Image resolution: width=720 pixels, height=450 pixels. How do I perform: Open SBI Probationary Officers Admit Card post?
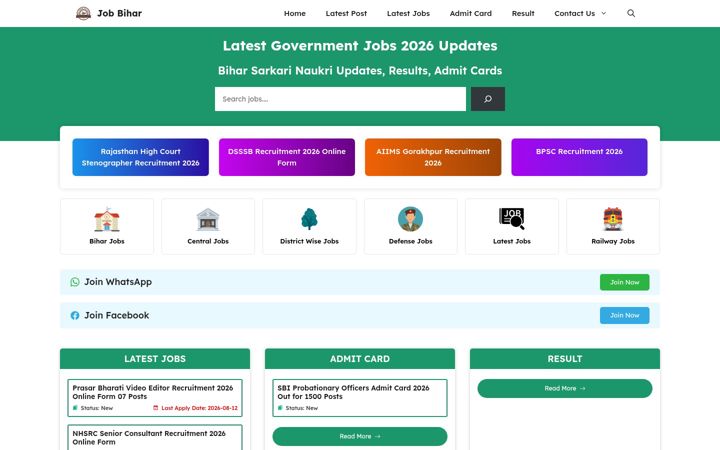coord(353,392)
